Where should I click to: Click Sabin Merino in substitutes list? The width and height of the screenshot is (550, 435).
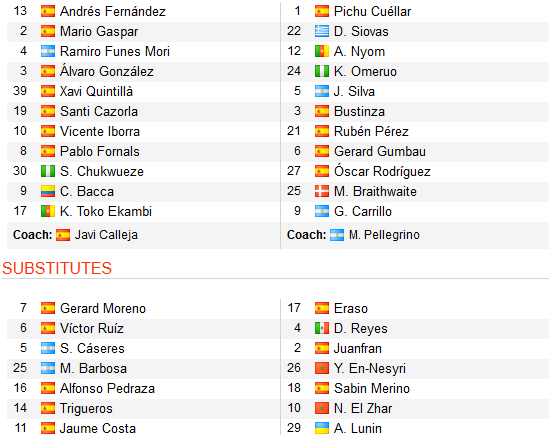pyautogui.click(x=372, y=388)
